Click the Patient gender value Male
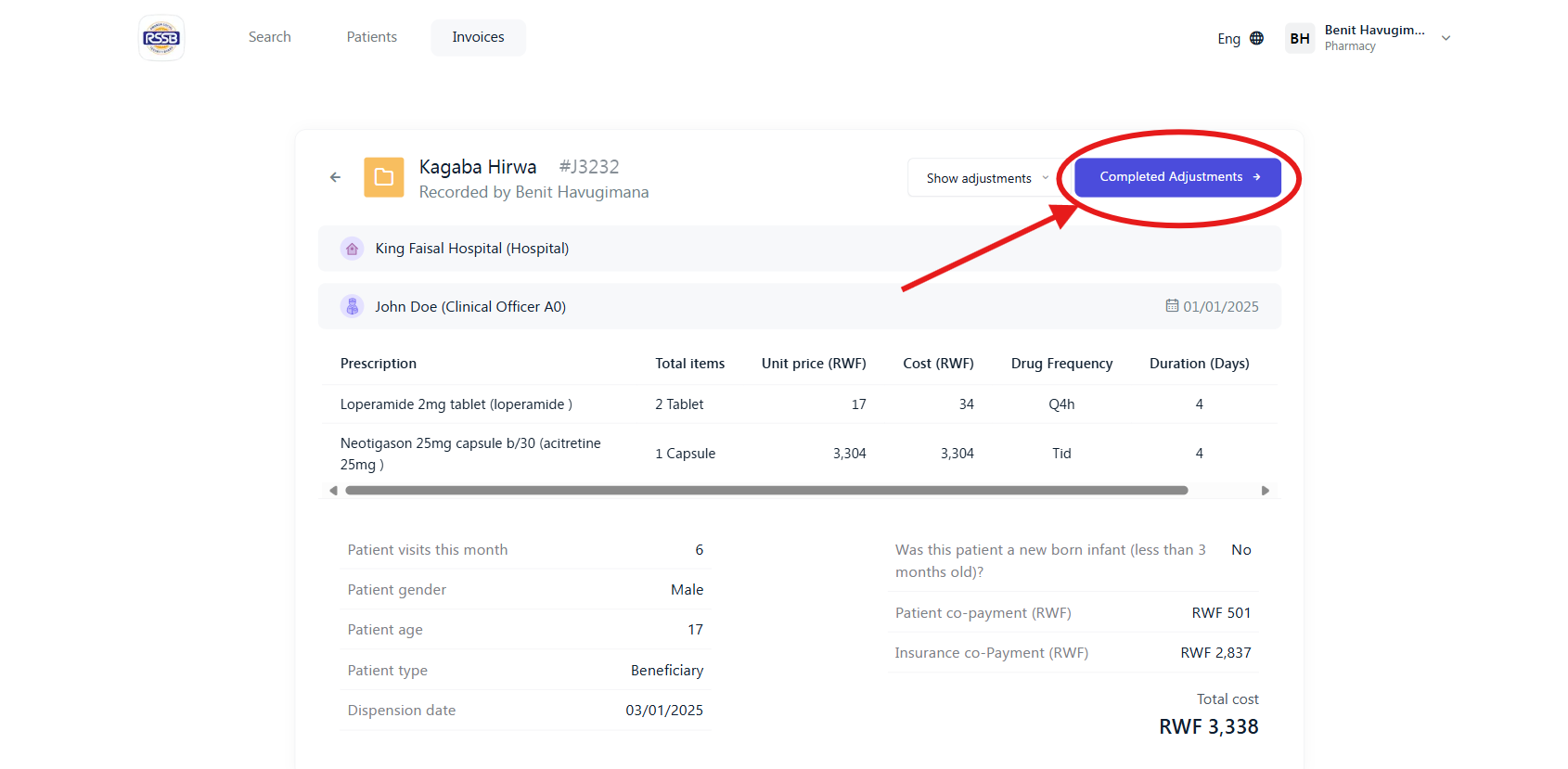The image size is (1568, 769). coord(688,590)
